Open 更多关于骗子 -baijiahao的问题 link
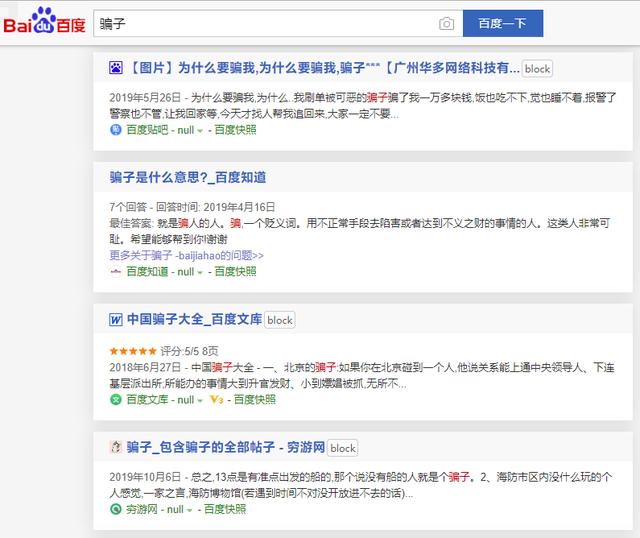The height and width of the screenshot is (538, 640). 187,256
